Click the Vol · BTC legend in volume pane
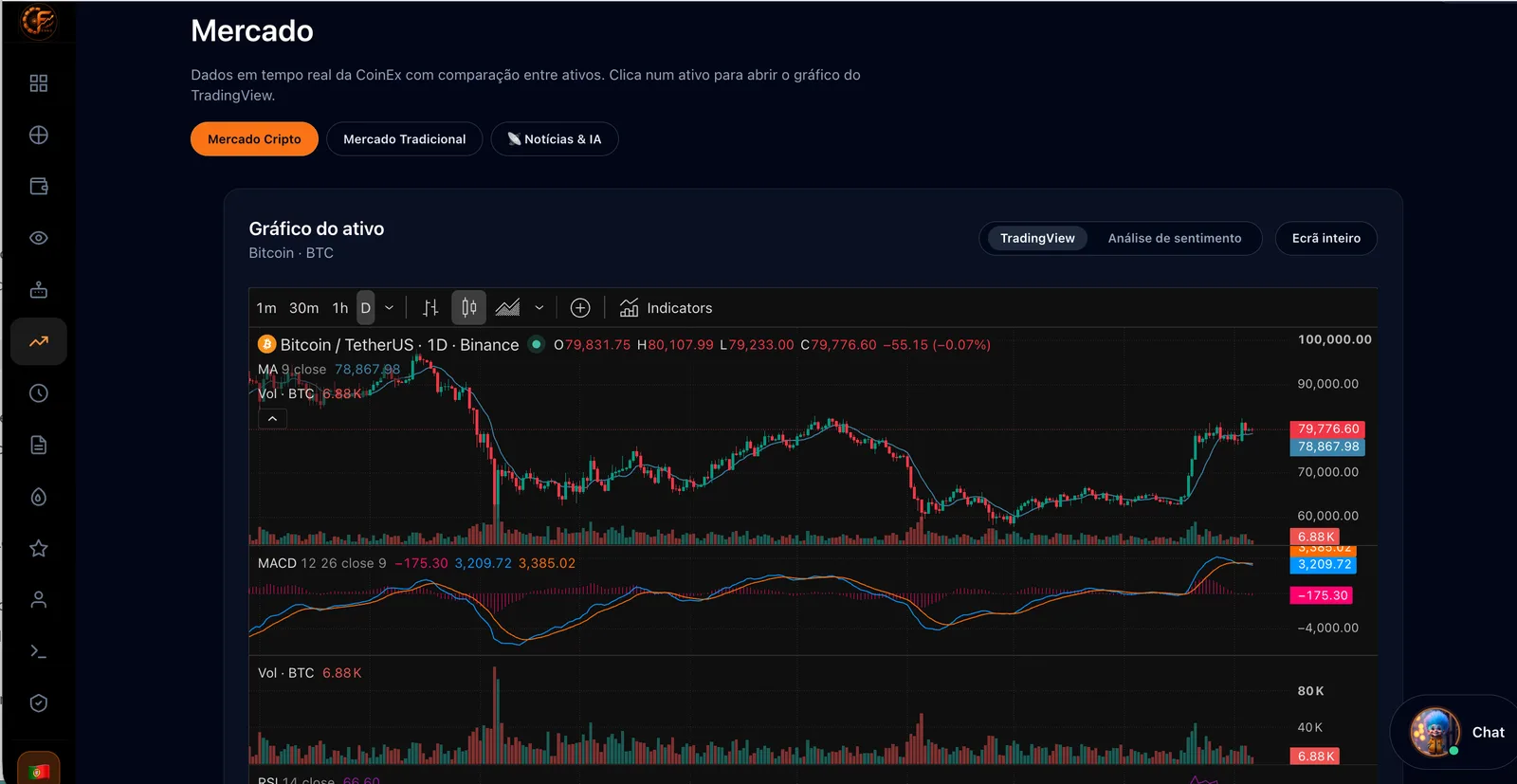This screenshot has height=784, width=1517. click(x=286, y=673)
